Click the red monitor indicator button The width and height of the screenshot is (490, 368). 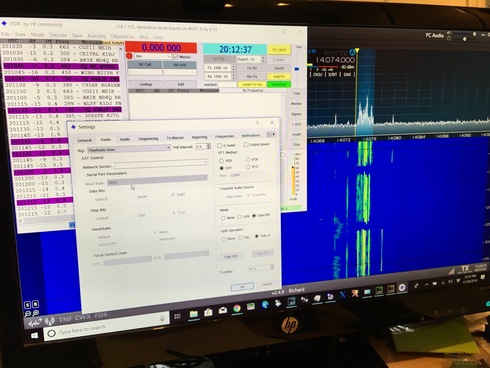coord(129,56)
